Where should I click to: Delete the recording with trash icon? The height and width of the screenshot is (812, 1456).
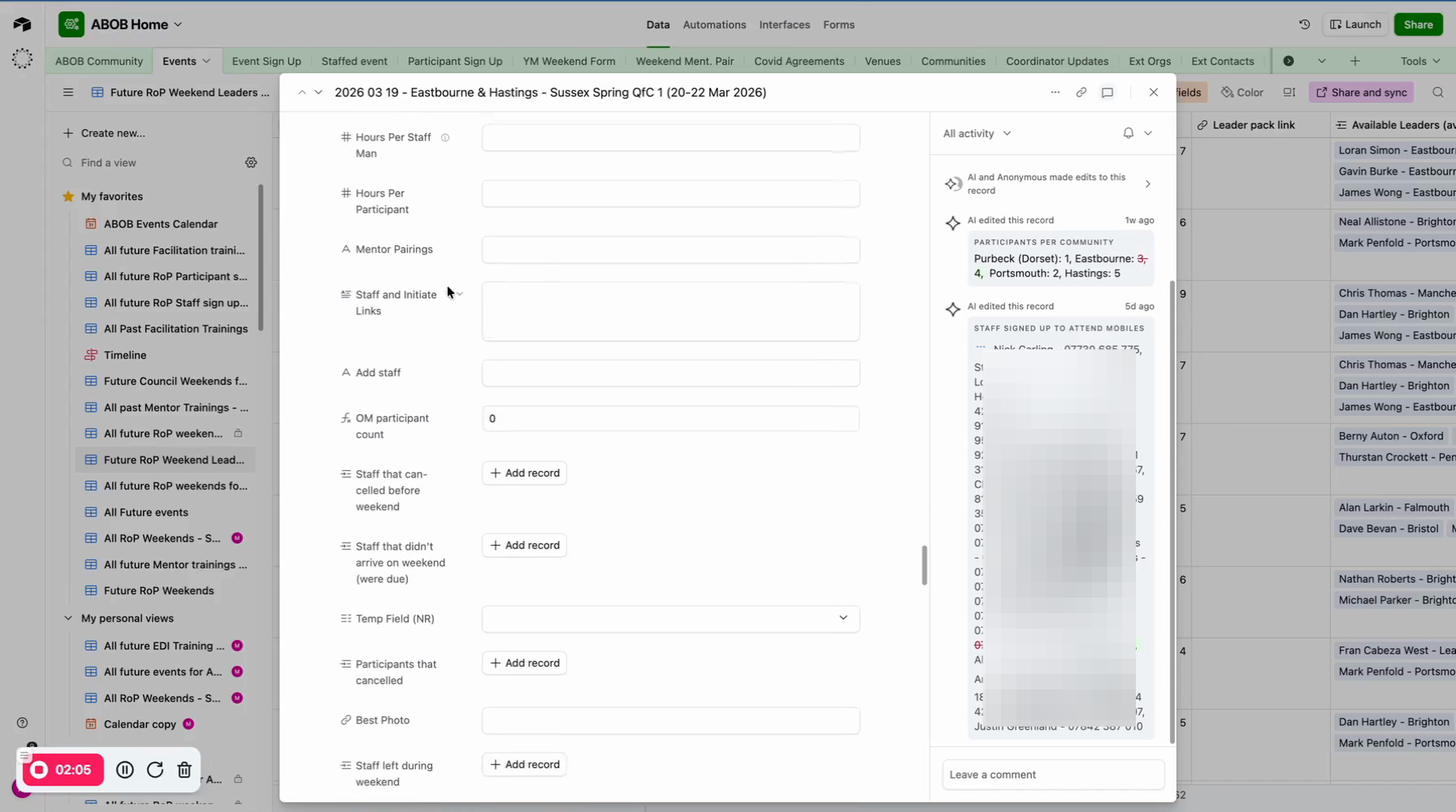click(184, 770)
